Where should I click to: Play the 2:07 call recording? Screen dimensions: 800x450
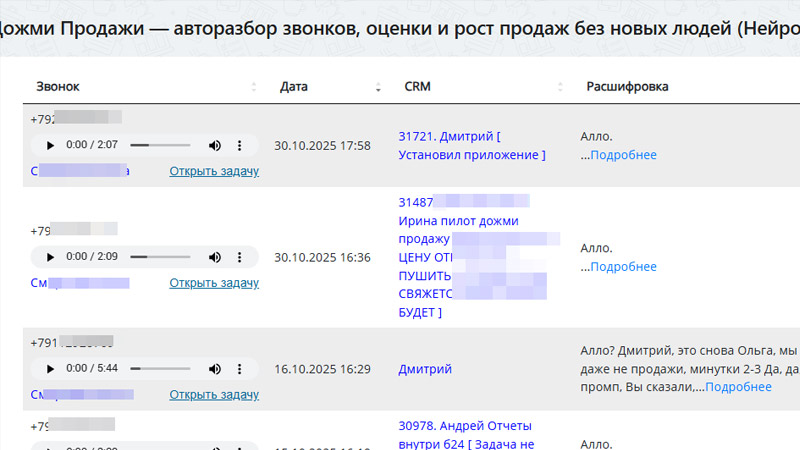[x=50, y=145]
